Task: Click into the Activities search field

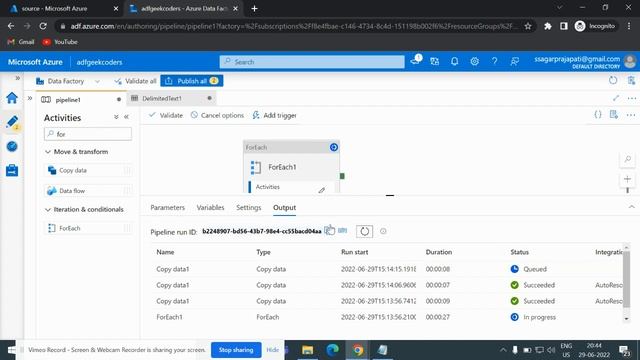Action: click(88, 134)
